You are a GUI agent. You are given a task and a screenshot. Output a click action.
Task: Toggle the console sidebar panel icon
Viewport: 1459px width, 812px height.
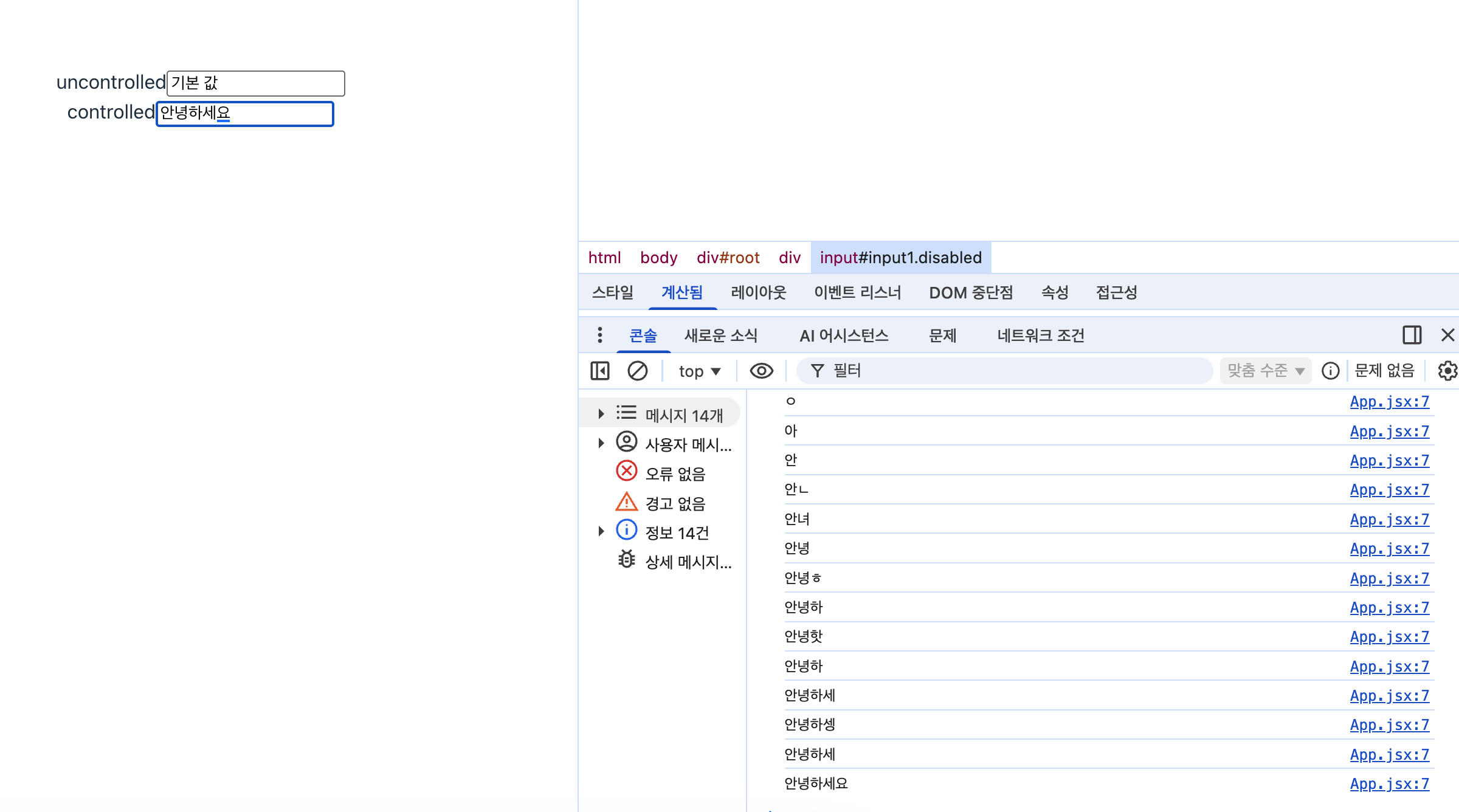(x=600, y=371)
